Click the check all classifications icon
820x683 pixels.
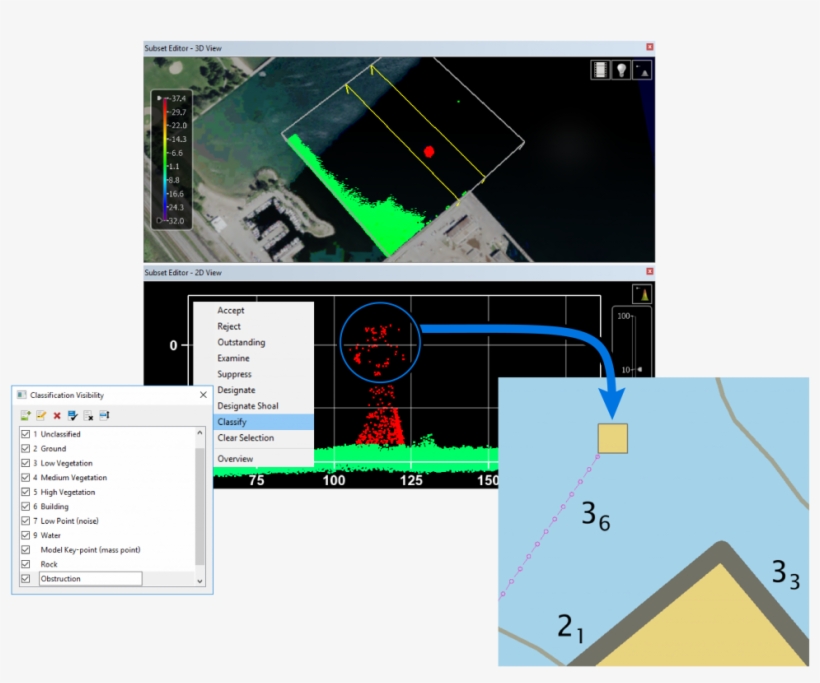[72, 415]
